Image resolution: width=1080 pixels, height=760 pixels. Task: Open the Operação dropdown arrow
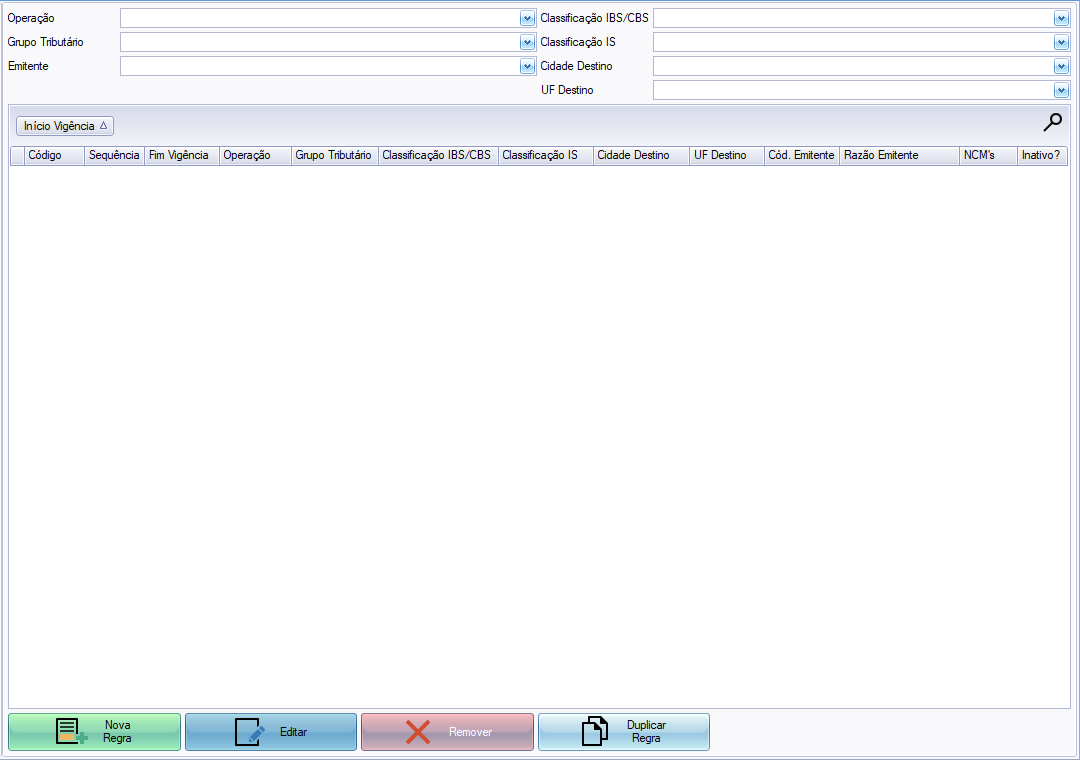pos(527,18)
